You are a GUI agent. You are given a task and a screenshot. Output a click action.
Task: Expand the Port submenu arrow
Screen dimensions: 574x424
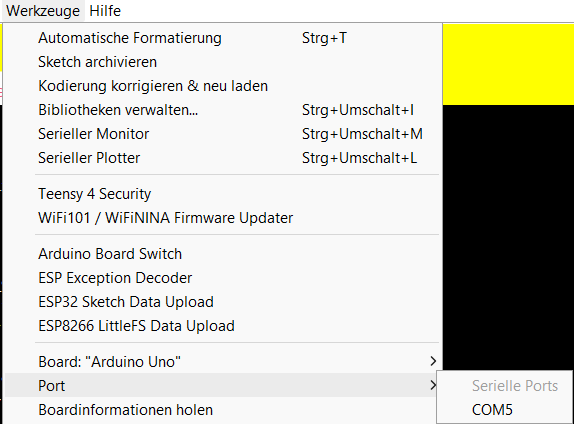pos(433,385)
